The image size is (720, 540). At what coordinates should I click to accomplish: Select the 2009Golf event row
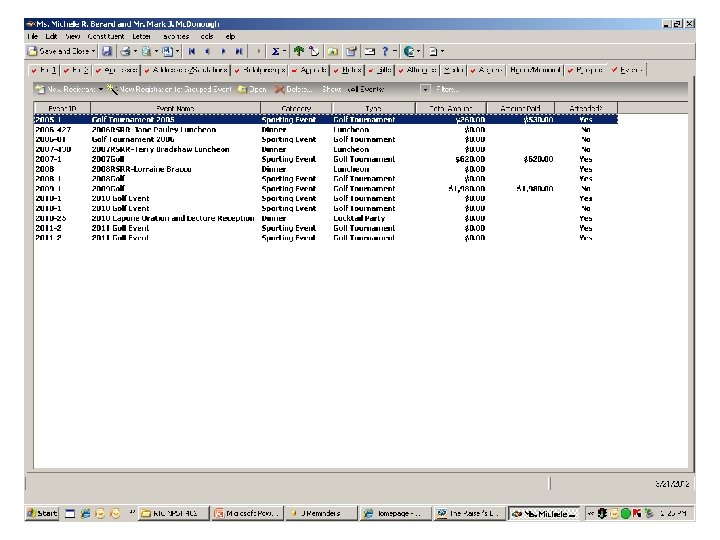coord(326,189)
